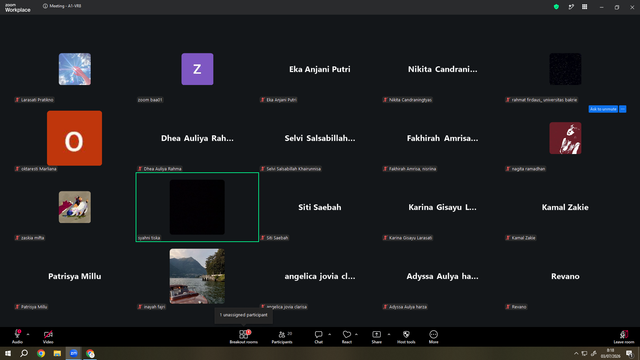Open the React emoji menu
This screenshot has height=360, width=640.
point(347,337)
